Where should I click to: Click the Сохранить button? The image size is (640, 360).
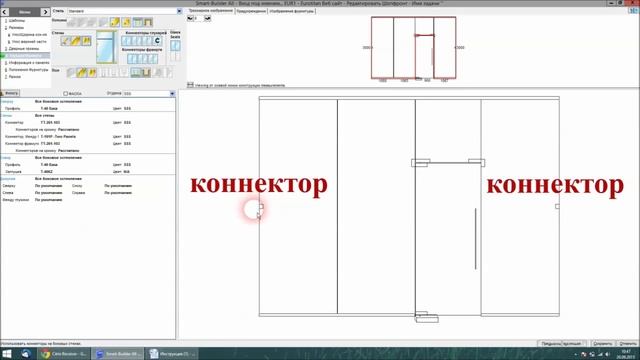[602, 344]
